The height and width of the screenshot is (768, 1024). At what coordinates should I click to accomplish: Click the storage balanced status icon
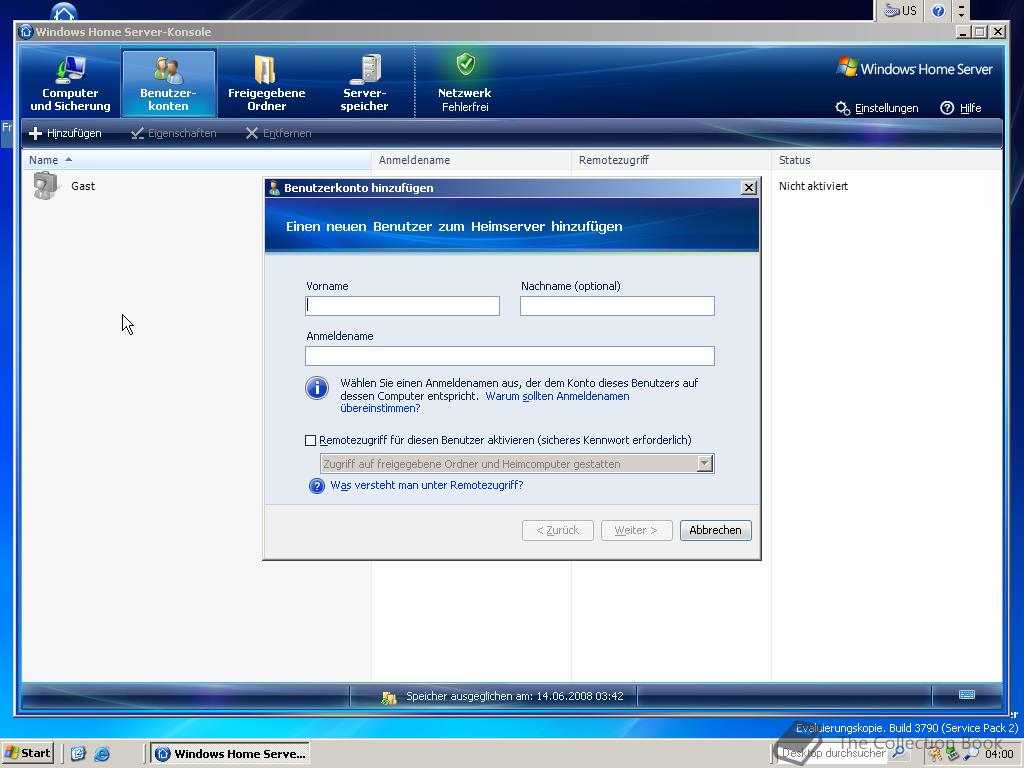tap(389, 697)
